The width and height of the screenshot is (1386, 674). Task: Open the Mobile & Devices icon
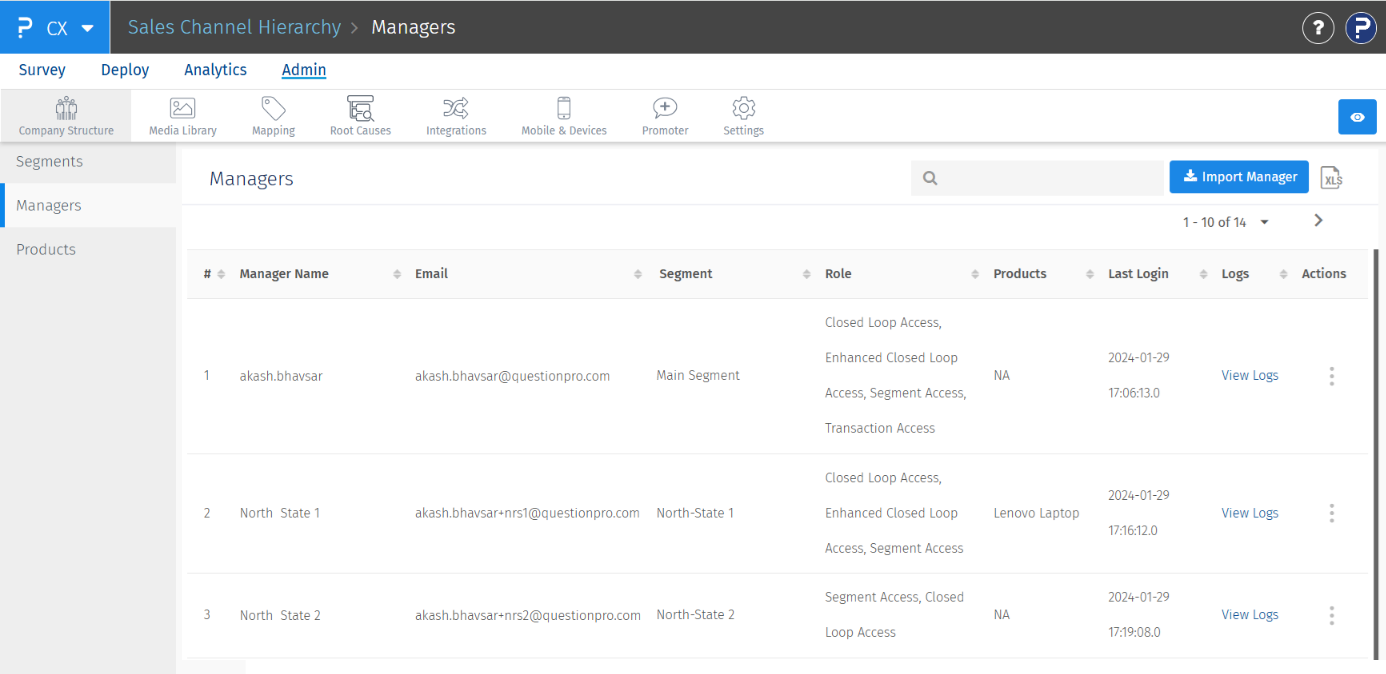[564, 108]
